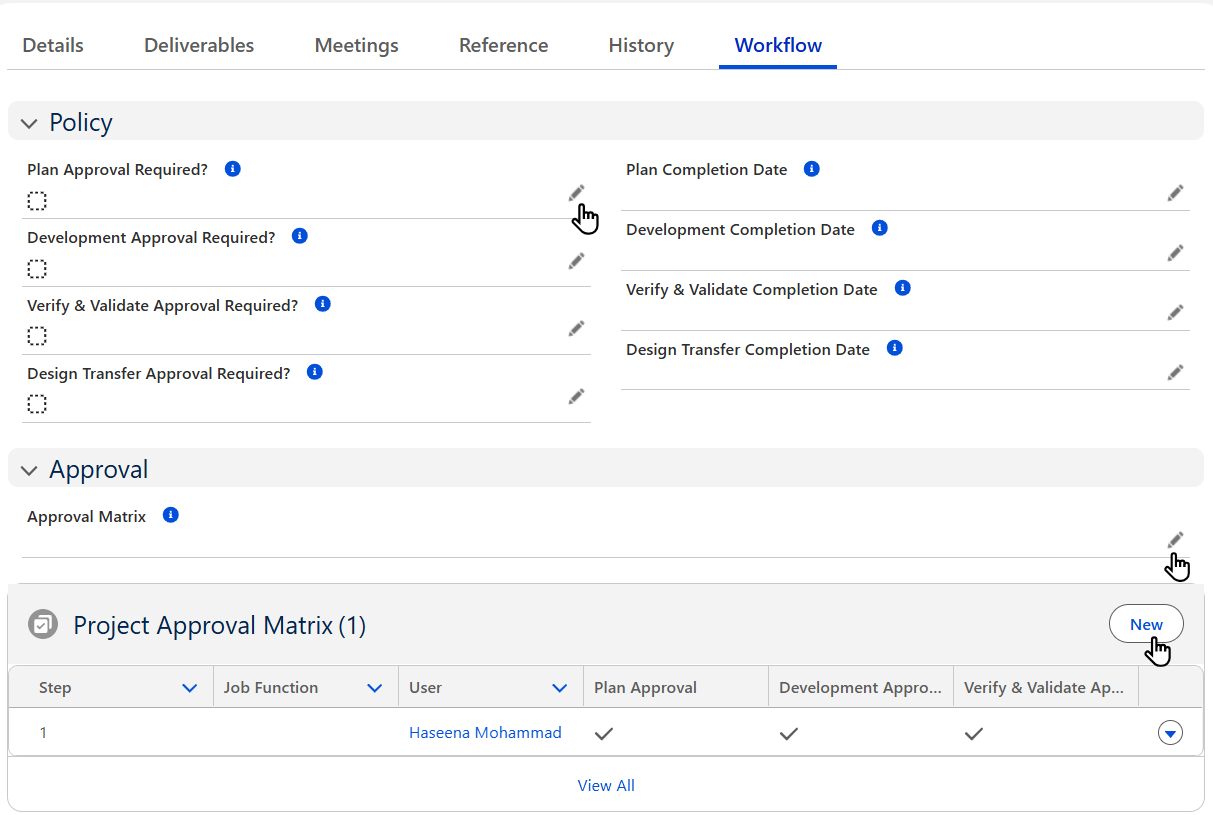1213x815 pixels.
Task: Open the Step column header dropdown
Action: click(190, 686)
